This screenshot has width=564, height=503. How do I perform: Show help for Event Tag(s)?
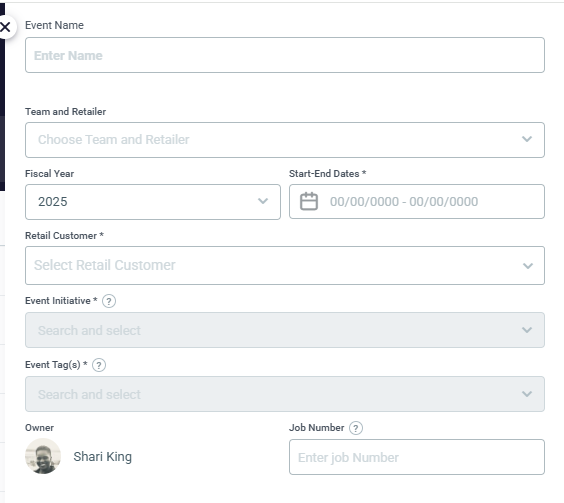(99, 365)
